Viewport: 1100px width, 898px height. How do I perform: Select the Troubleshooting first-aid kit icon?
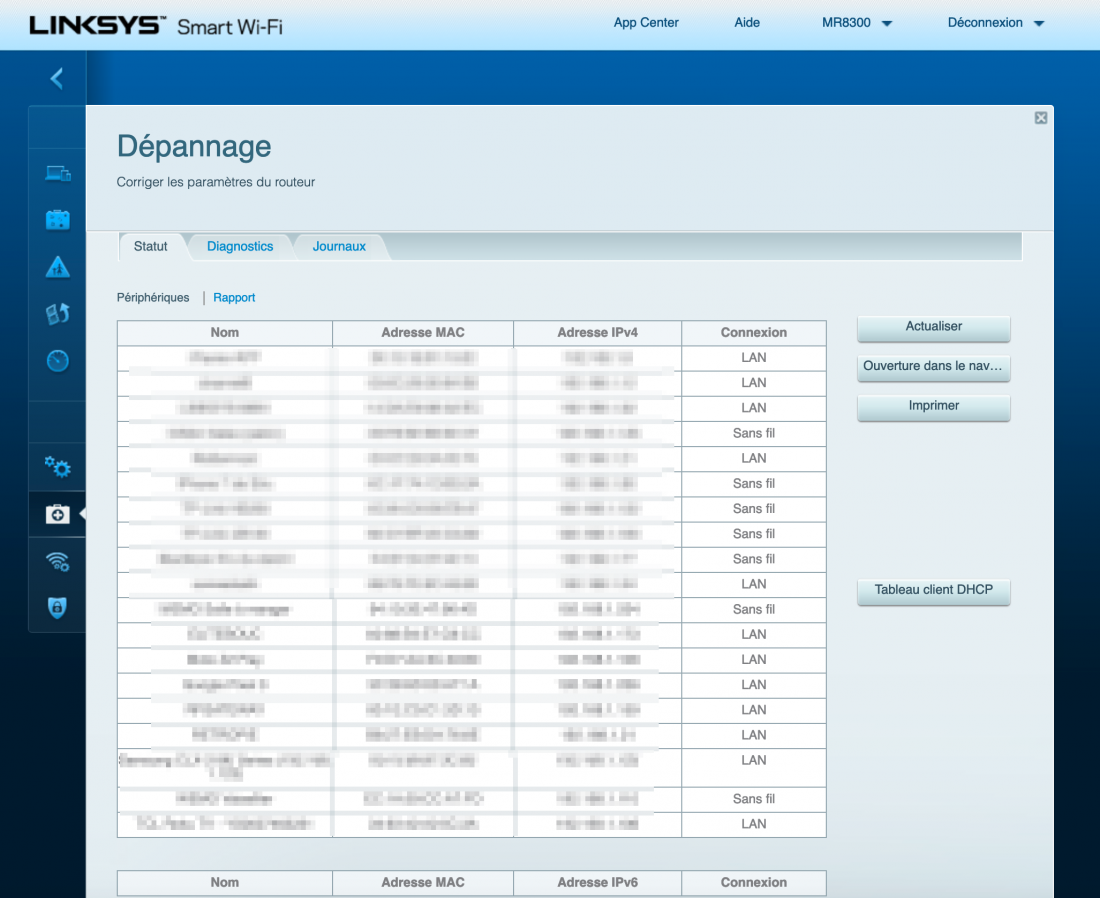tap(58, 514)
